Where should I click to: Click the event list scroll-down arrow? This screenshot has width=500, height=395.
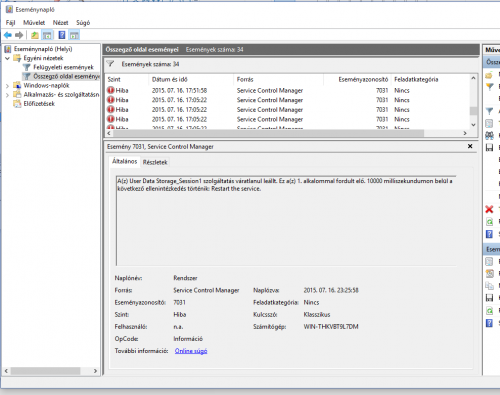(473, 125)
